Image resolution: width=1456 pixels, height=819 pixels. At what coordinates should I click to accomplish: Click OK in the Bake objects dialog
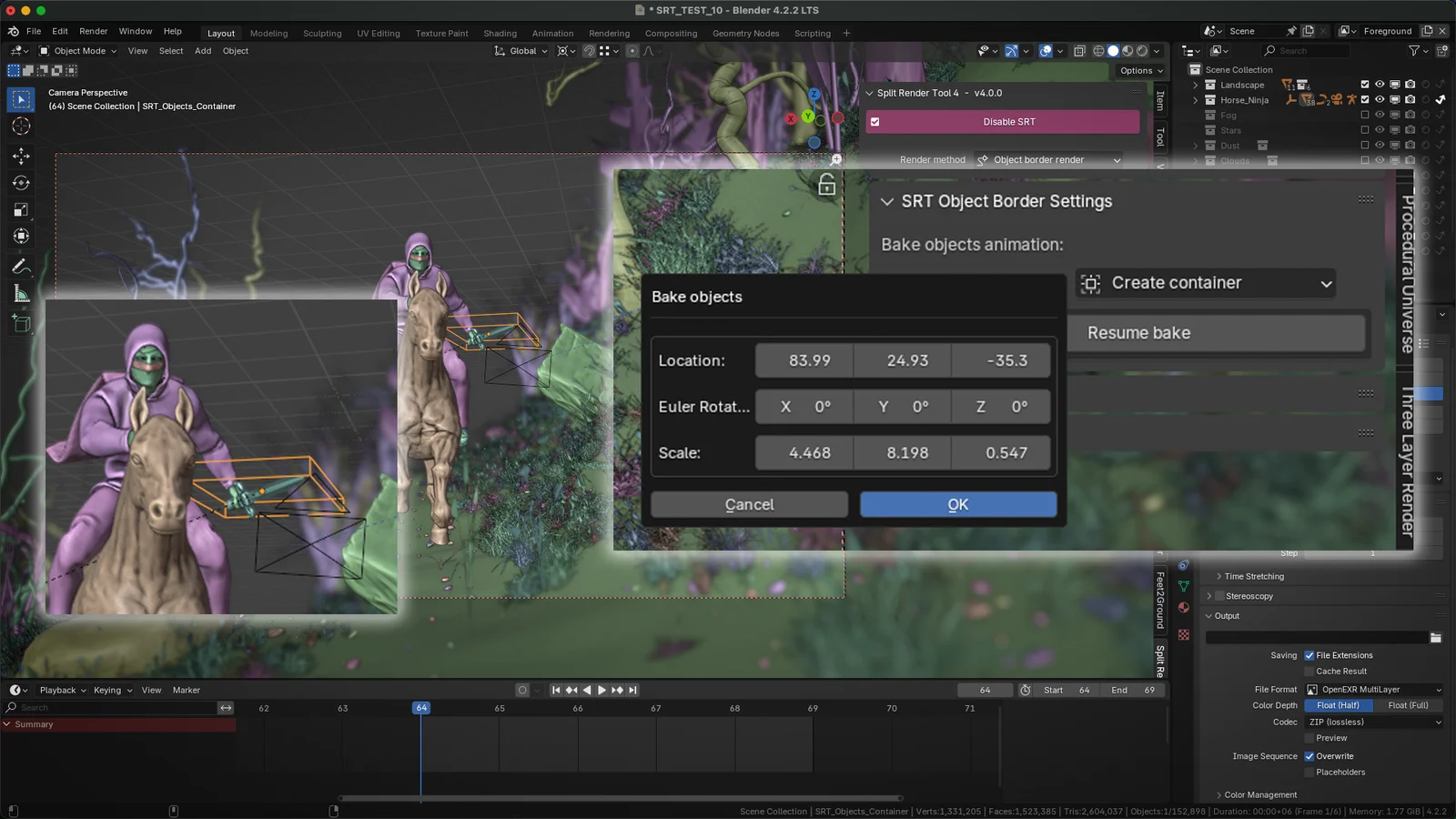pyautogui.click(x=957, y=503)
